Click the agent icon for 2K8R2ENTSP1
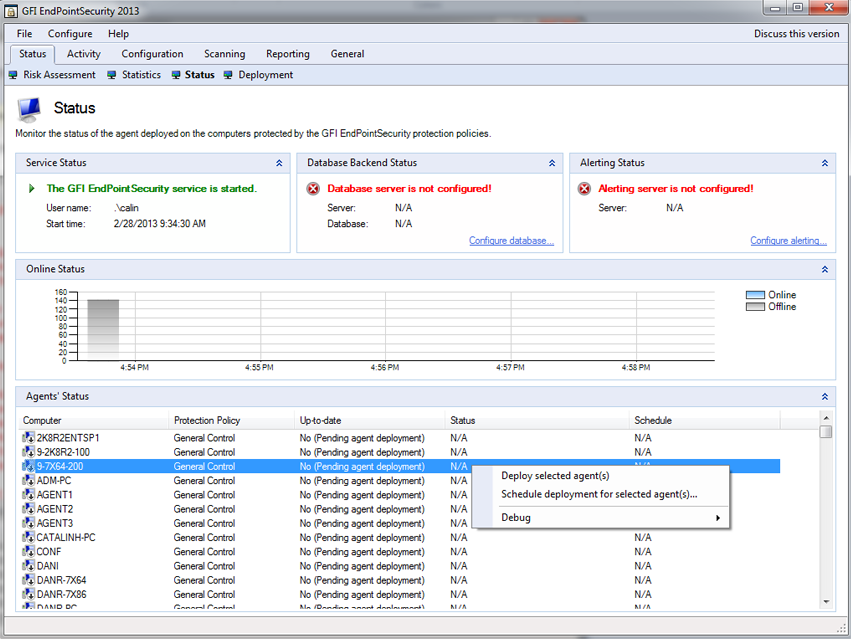The width and height of the screenshot is (851, 639). (28, 438)
